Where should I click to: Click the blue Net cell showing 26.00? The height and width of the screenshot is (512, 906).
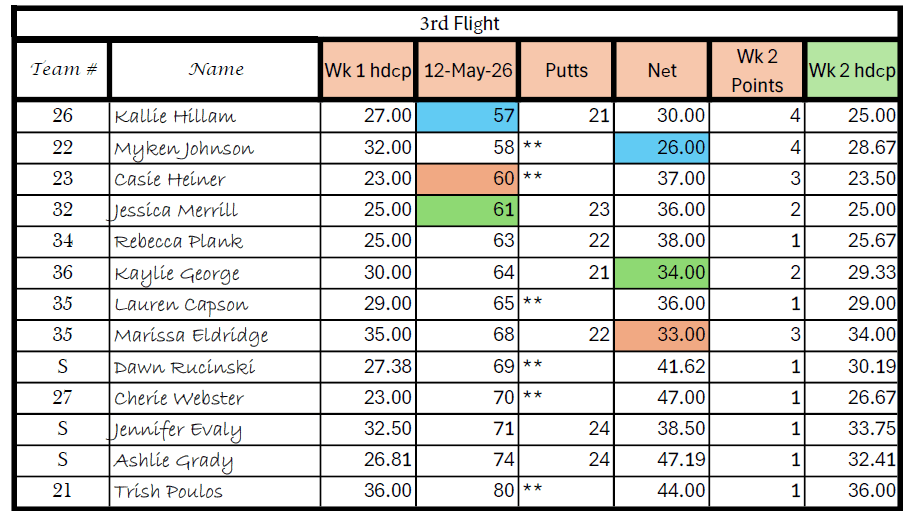coord(662,147)
